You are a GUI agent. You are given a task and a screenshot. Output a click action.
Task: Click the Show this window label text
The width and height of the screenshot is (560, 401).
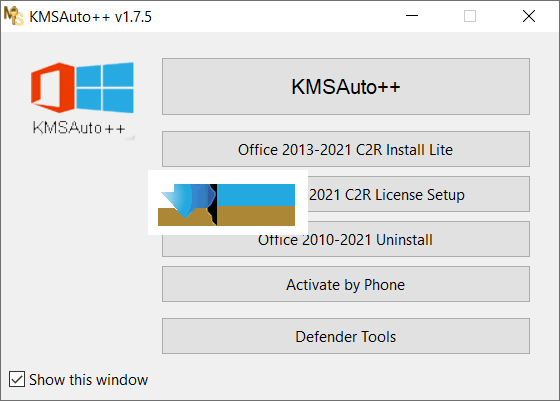(88, 380)
